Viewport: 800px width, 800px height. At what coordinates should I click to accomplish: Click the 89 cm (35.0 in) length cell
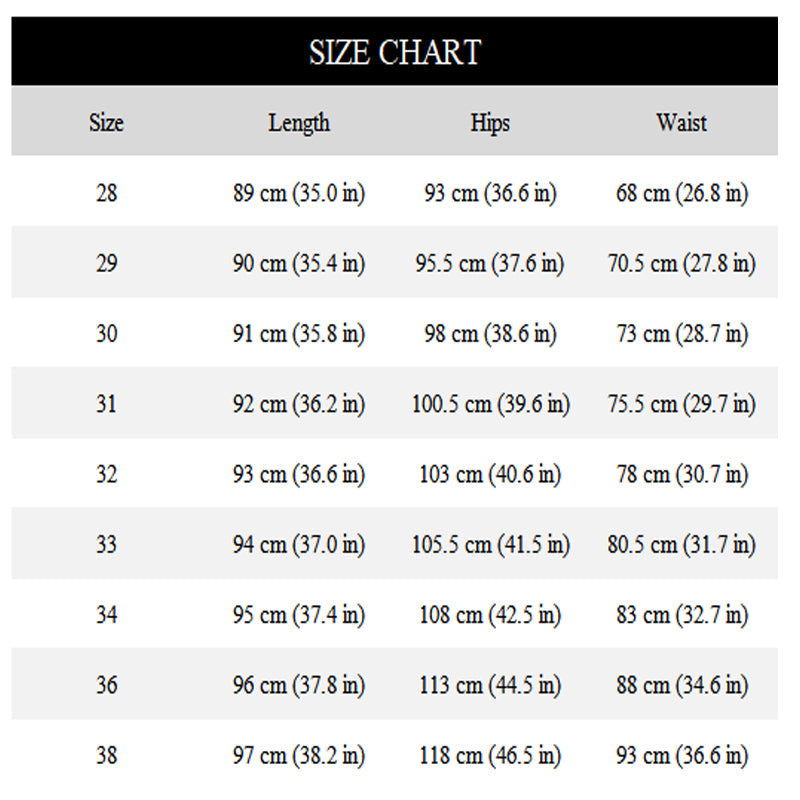[299, 193]
